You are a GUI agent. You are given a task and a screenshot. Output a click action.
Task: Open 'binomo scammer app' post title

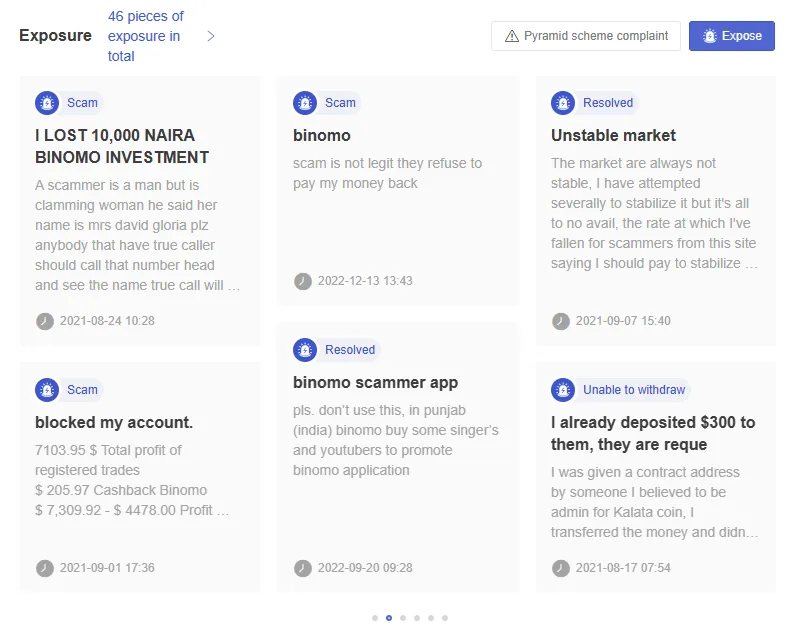coord(375,383)
